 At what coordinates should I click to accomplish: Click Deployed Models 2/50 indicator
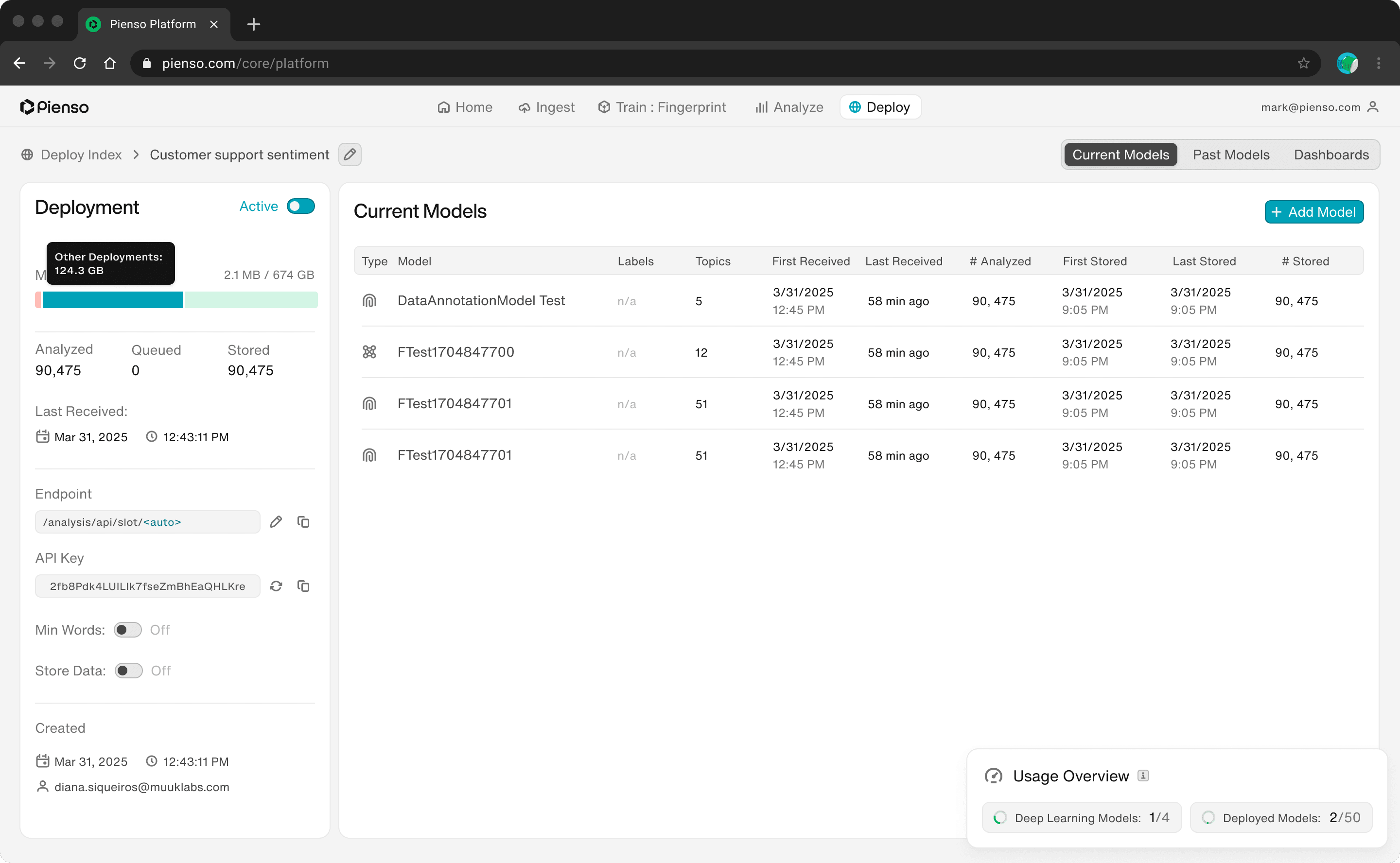click(1281, 817)
